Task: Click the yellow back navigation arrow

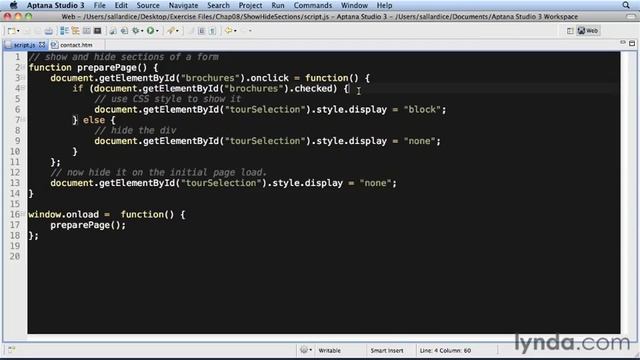Action: (229, 31)
